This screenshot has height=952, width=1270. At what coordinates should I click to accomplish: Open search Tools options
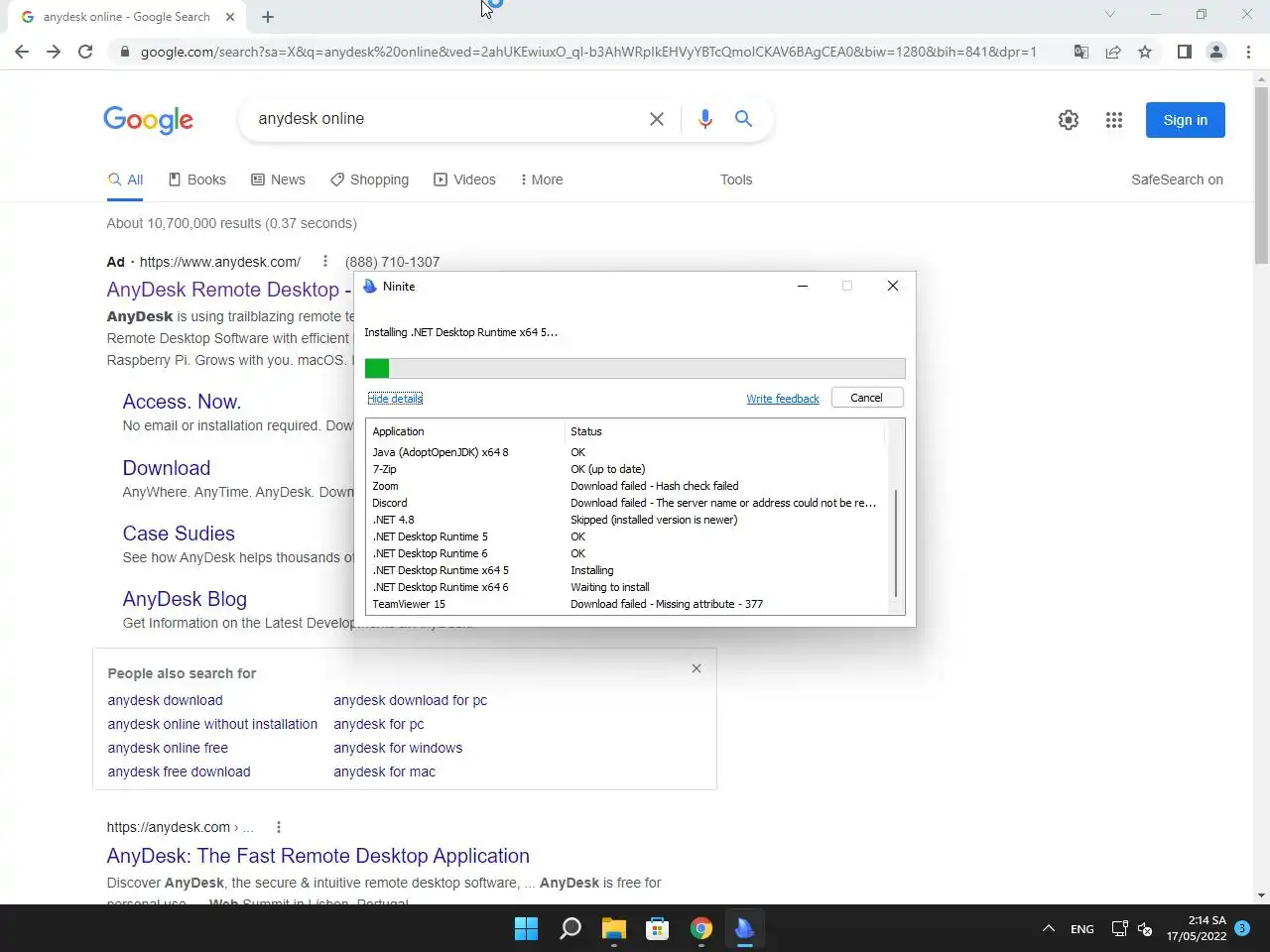[736, 179]
